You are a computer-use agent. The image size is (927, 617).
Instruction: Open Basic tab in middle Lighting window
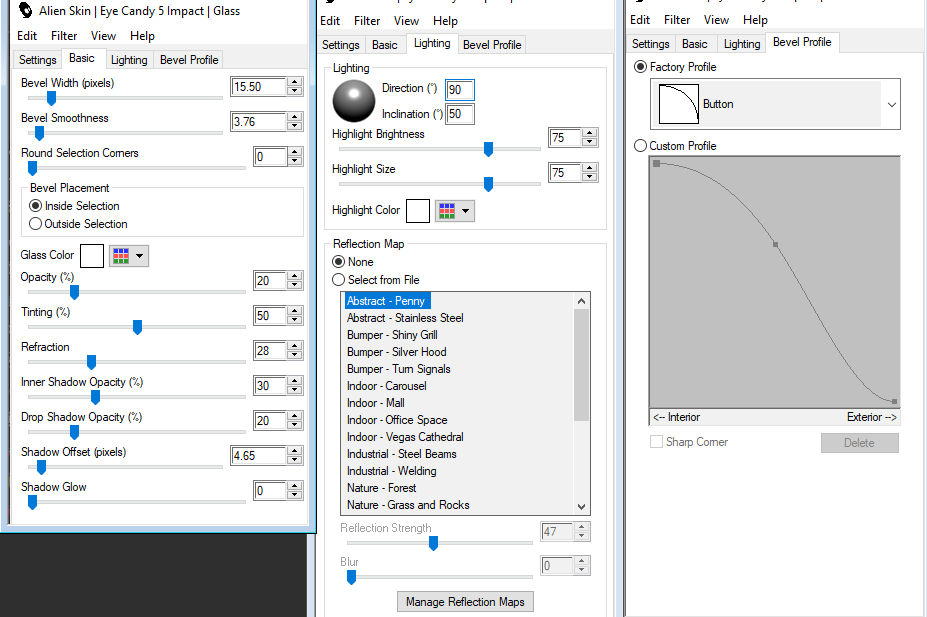384,45
